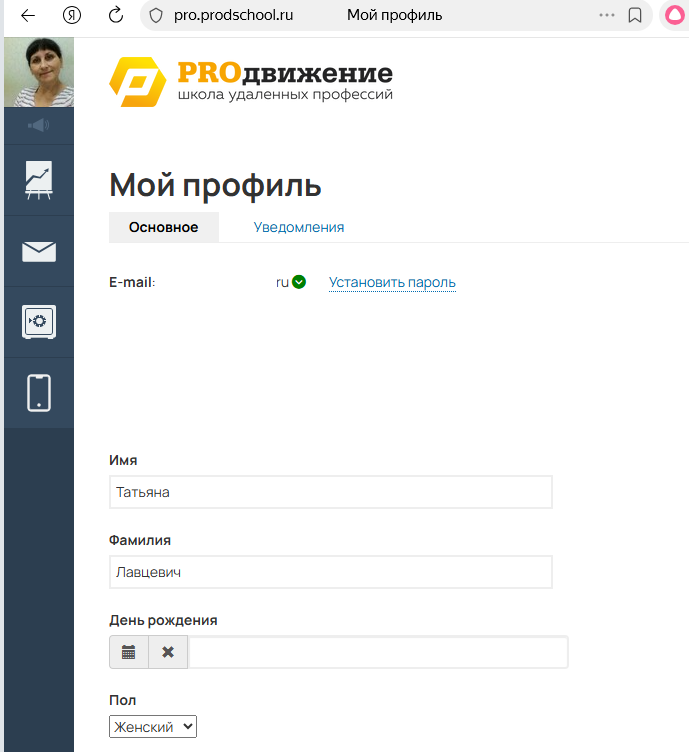This screenshot has height=752, width=700.
Task: Select the Основное tab
Action: coord(163,227)
